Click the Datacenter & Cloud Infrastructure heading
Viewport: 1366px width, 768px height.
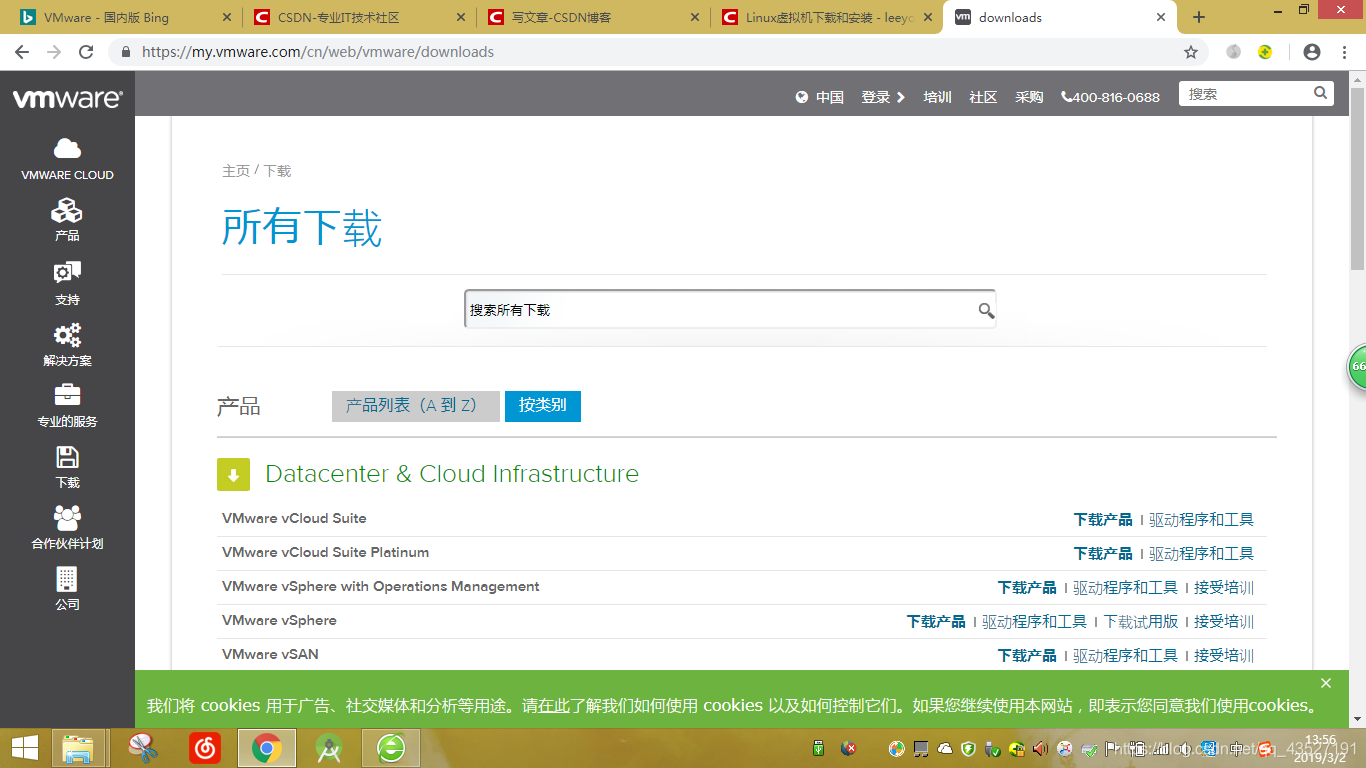coord(452,474)
